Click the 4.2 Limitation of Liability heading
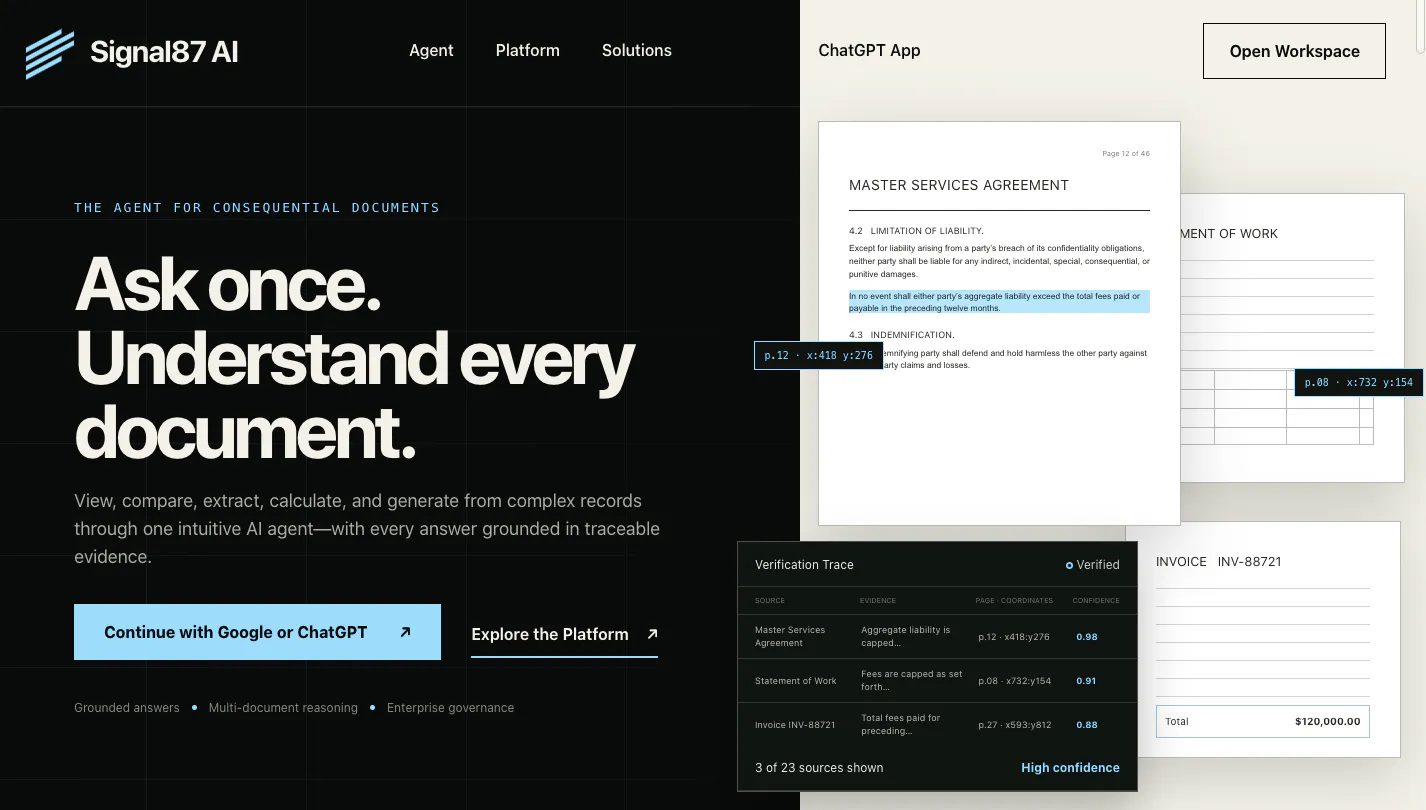Viewport: 1426px width, 810px height. 916,231
